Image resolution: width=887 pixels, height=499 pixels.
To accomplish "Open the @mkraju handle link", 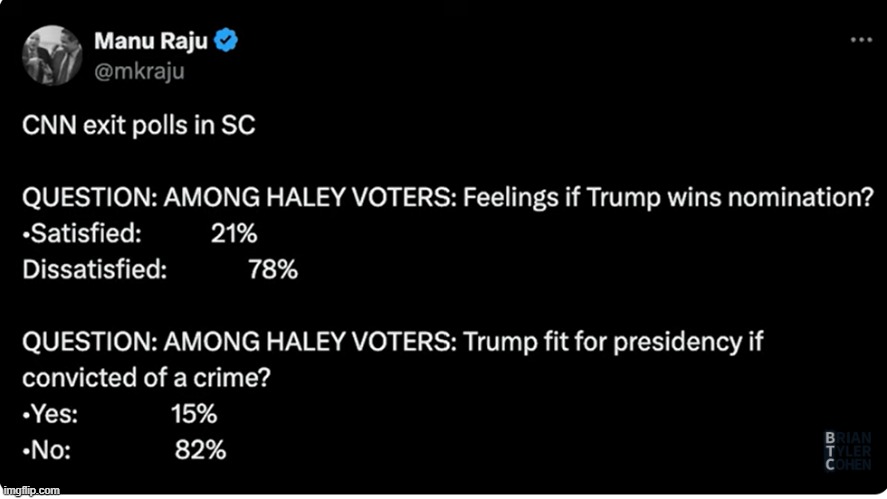I will click(x=139, y=70).
